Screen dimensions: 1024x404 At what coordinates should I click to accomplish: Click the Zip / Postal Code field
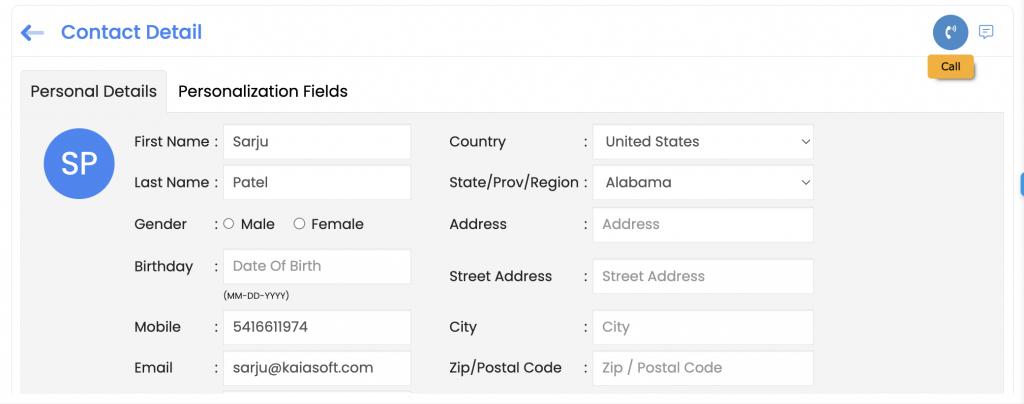click(x=703, y=368)
